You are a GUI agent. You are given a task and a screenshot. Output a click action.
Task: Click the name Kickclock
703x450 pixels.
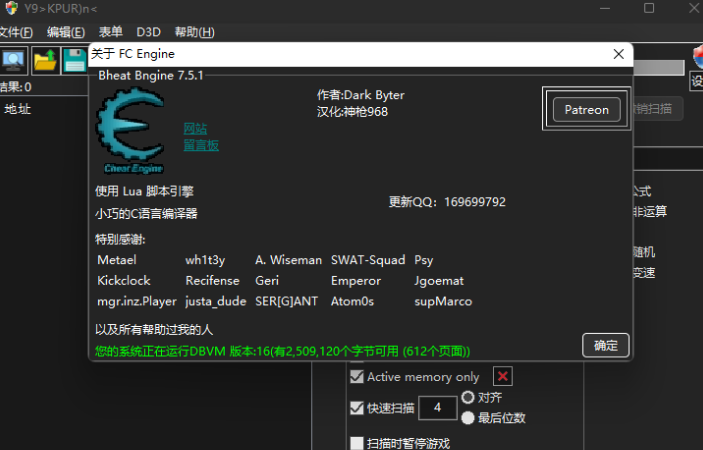tap(124, 281)
